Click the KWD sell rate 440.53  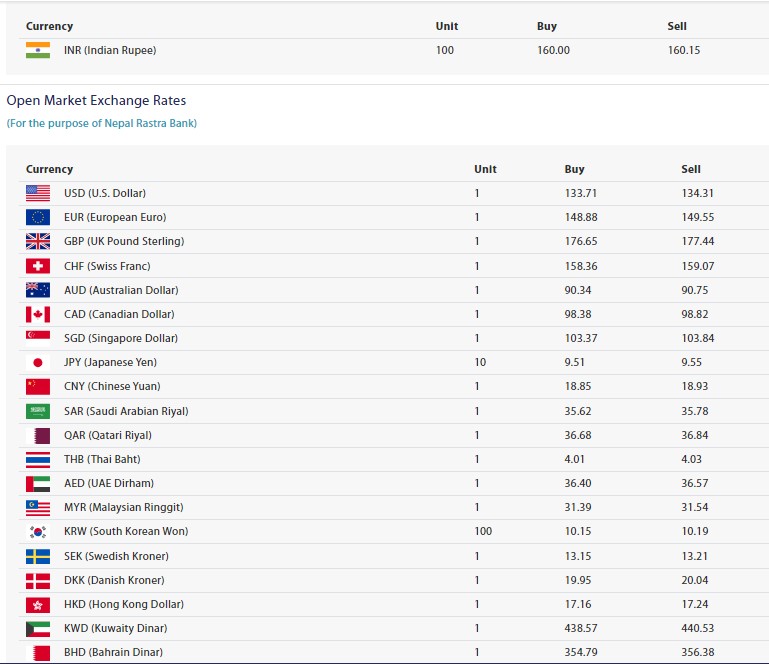698,628
